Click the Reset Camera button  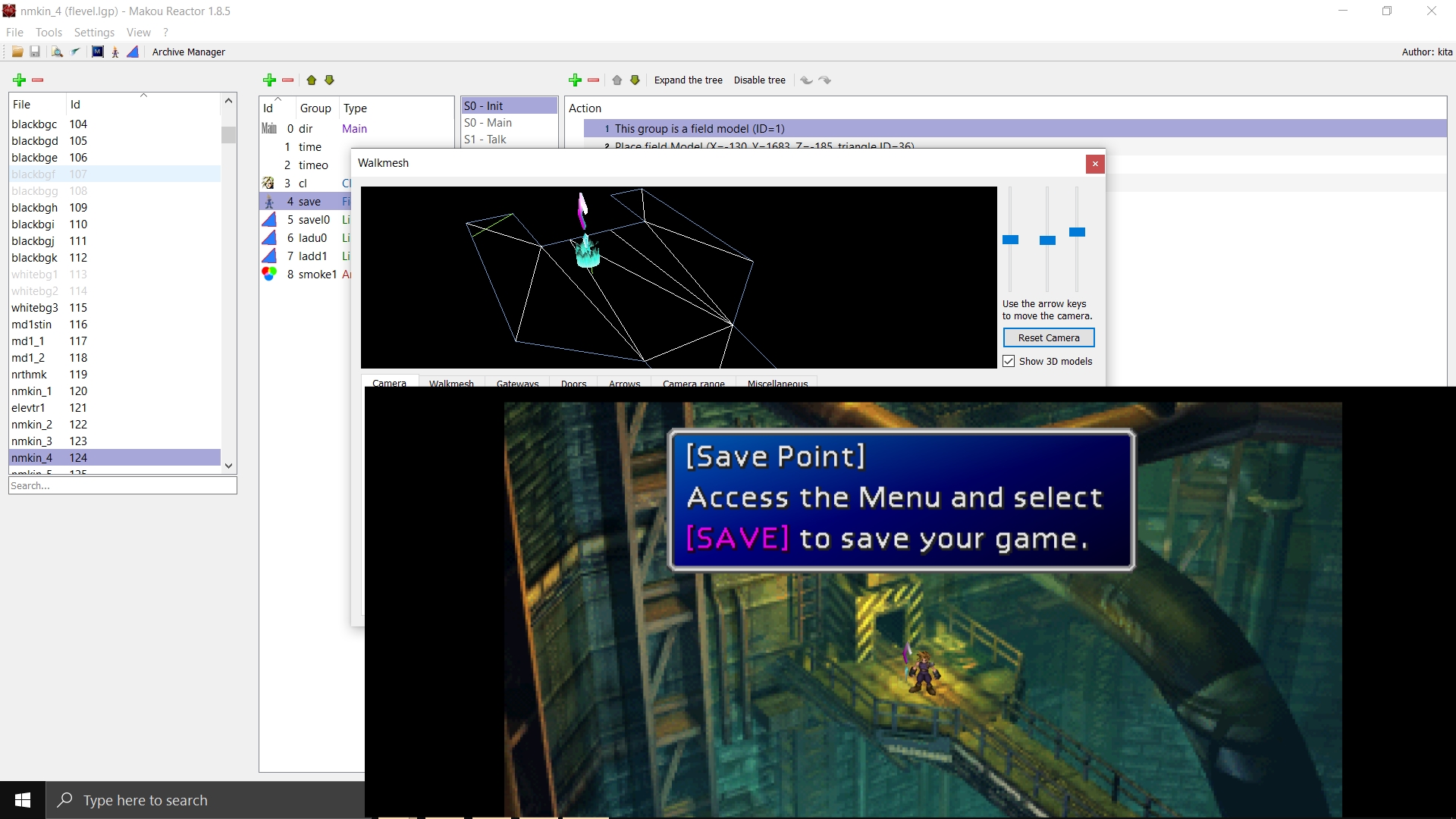tap(1049, 338)
